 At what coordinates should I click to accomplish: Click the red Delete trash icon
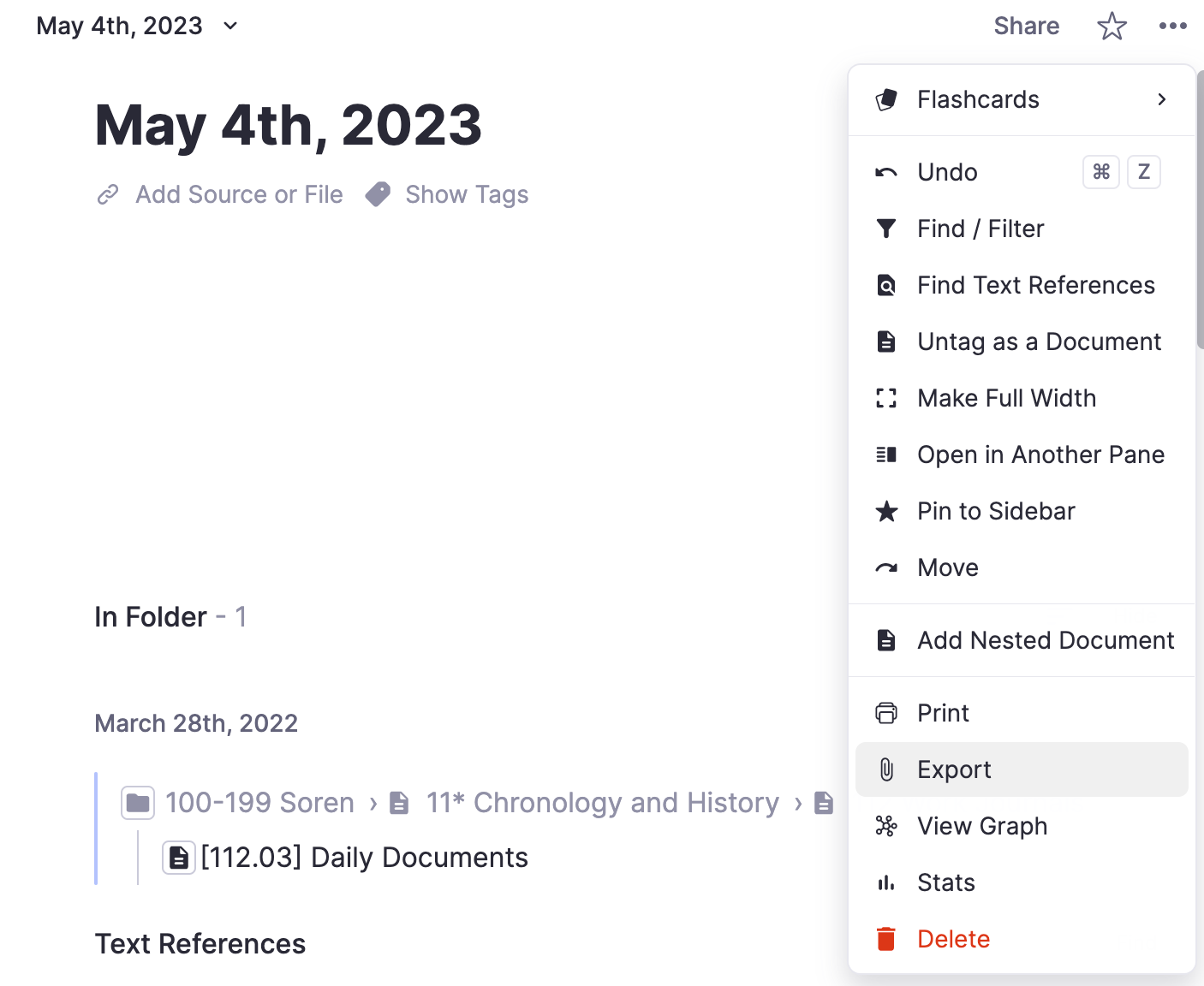(x=886, y=939)
